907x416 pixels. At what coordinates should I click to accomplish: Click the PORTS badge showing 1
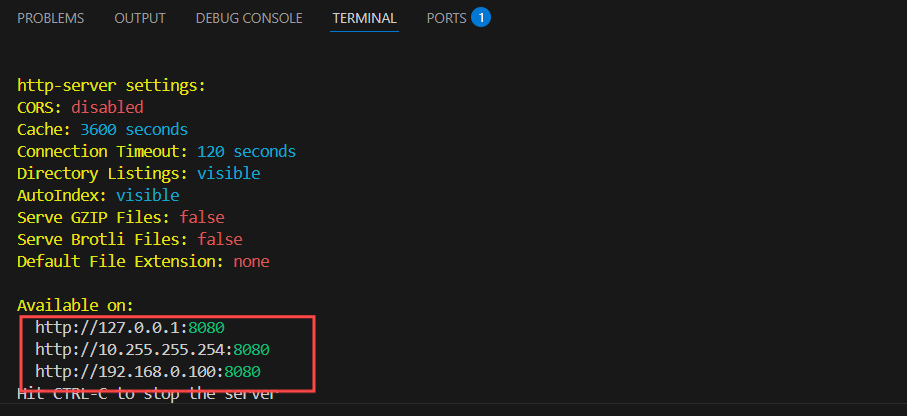point(481,18)
